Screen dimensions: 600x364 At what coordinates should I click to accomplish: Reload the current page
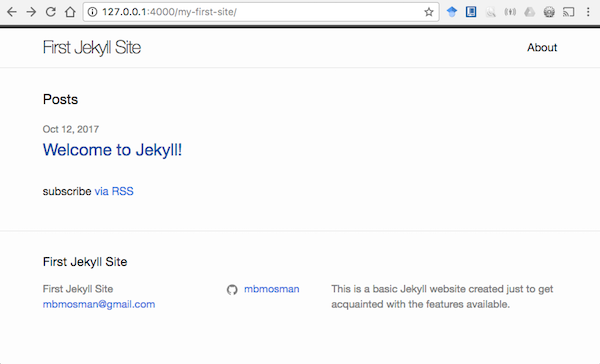coord(51,12)
